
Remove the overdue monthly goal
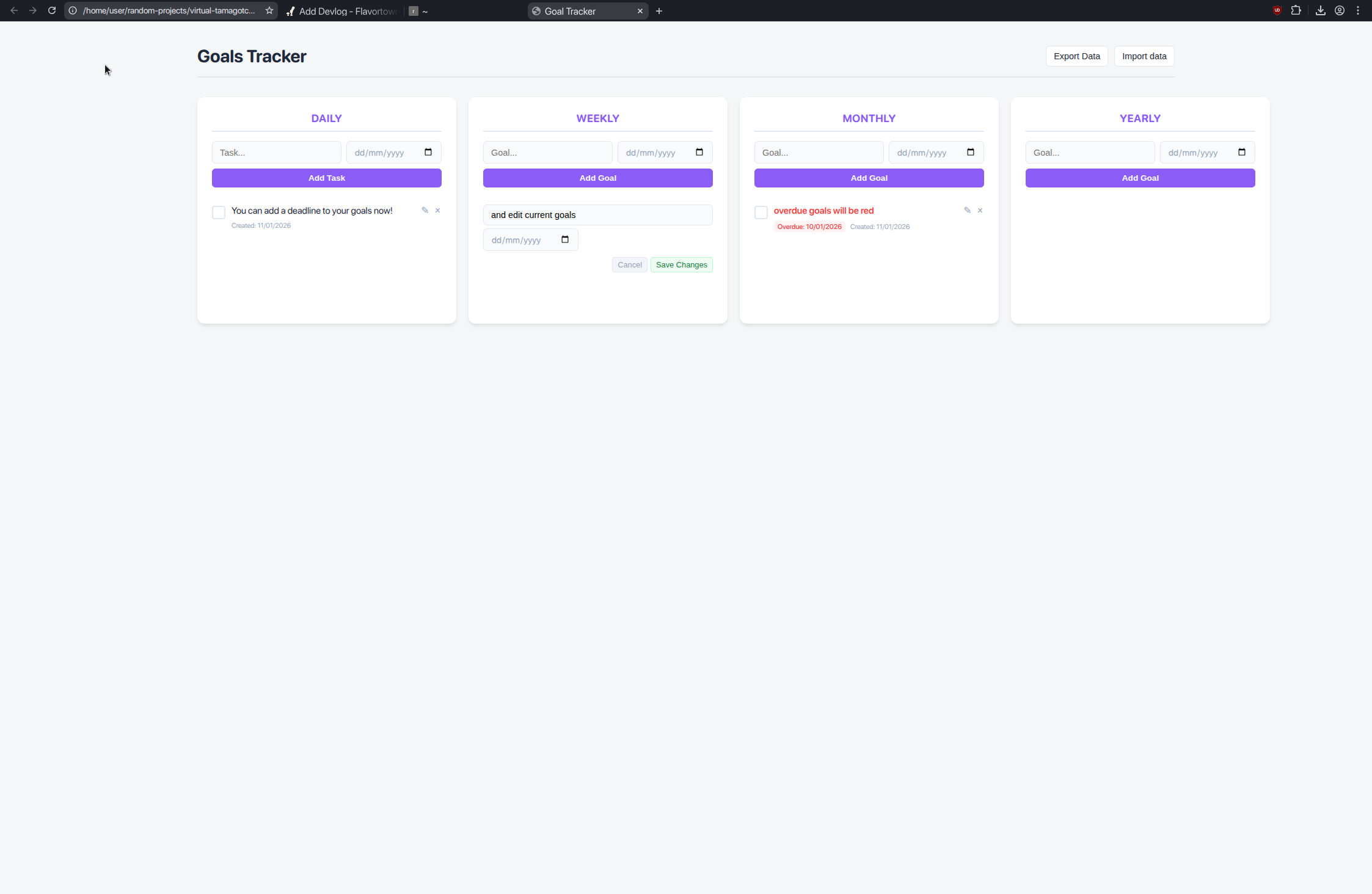coord(980,210)
